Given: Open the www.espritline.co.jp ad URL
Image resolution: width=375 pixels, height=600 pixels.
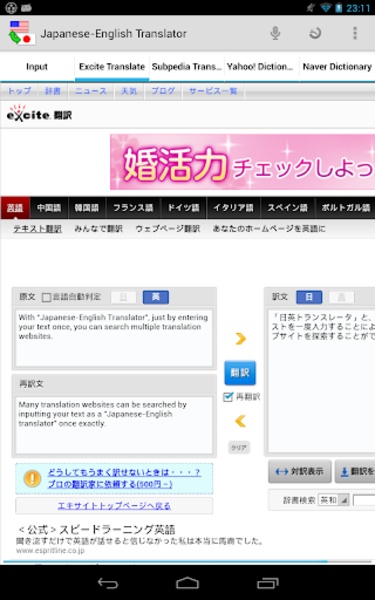Looking at the screenshot, I should pyautogui.click(x=50, y=551).
